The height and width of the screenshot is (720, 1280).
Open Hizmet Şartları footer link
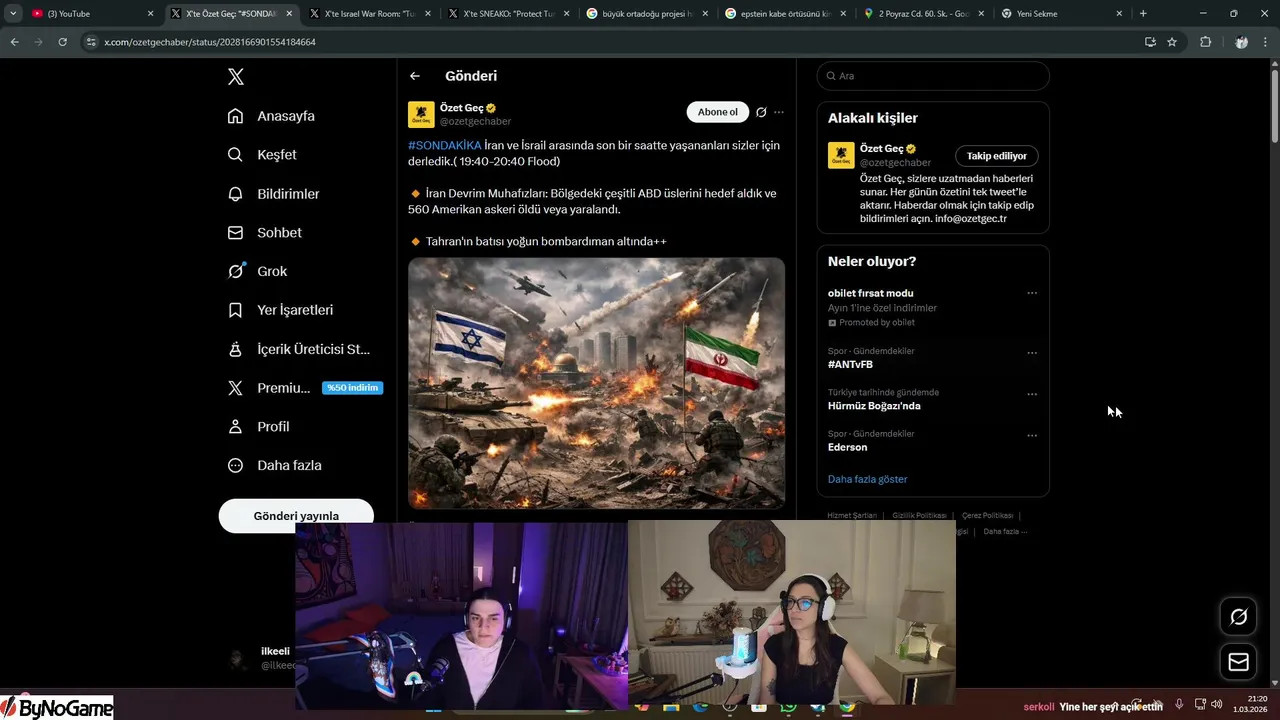852,515
